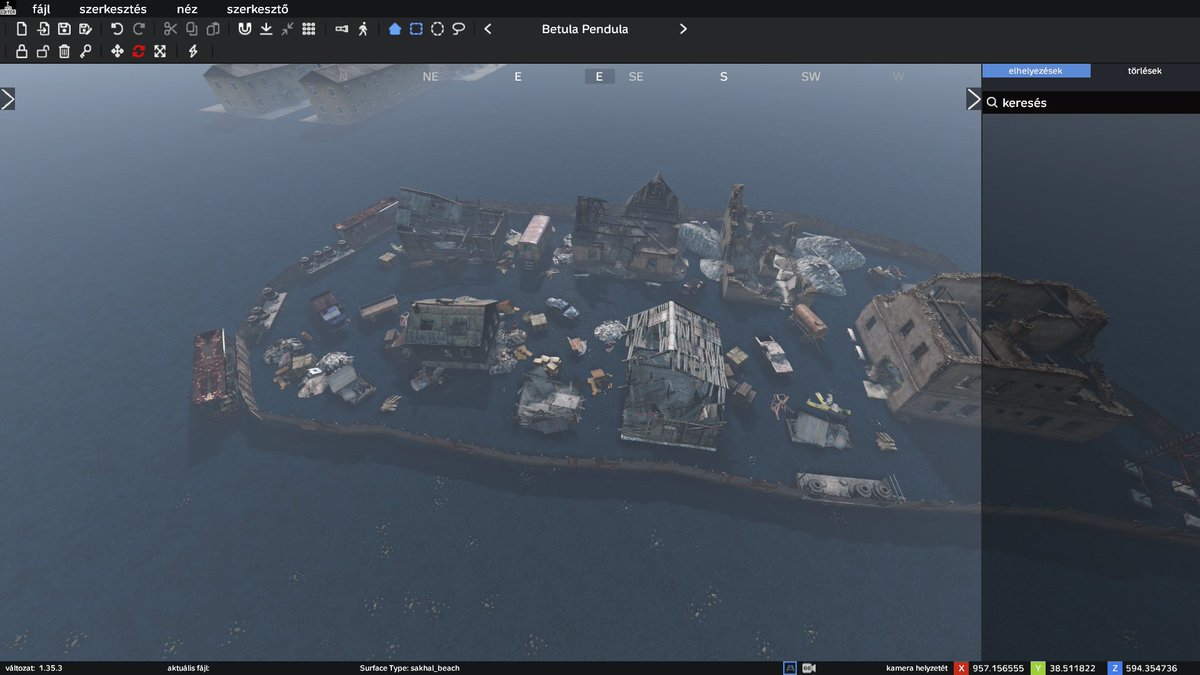Copy selected objects
This screenshot has height=675, width=1200.
(191, 29)
